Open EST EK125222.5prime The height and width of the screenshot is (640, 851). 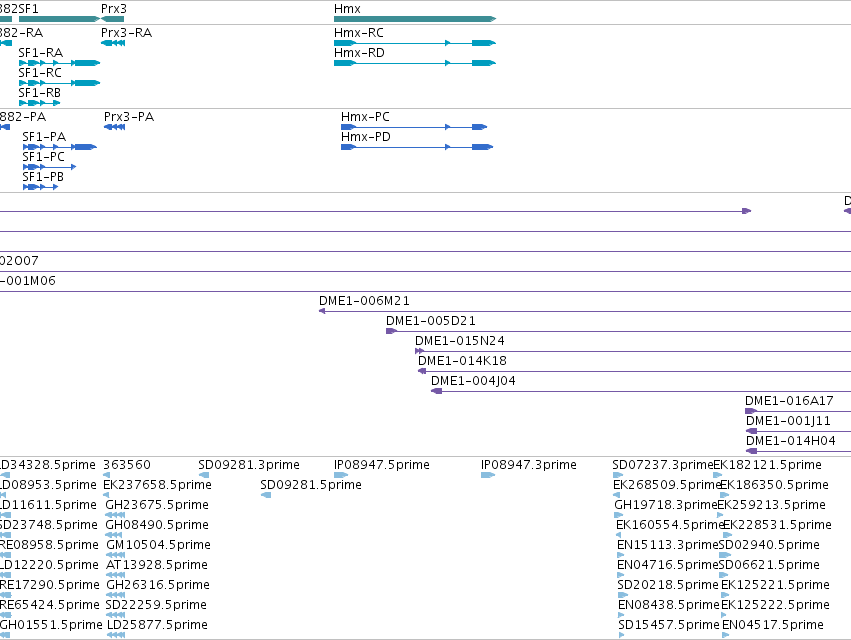coord(775,605)
